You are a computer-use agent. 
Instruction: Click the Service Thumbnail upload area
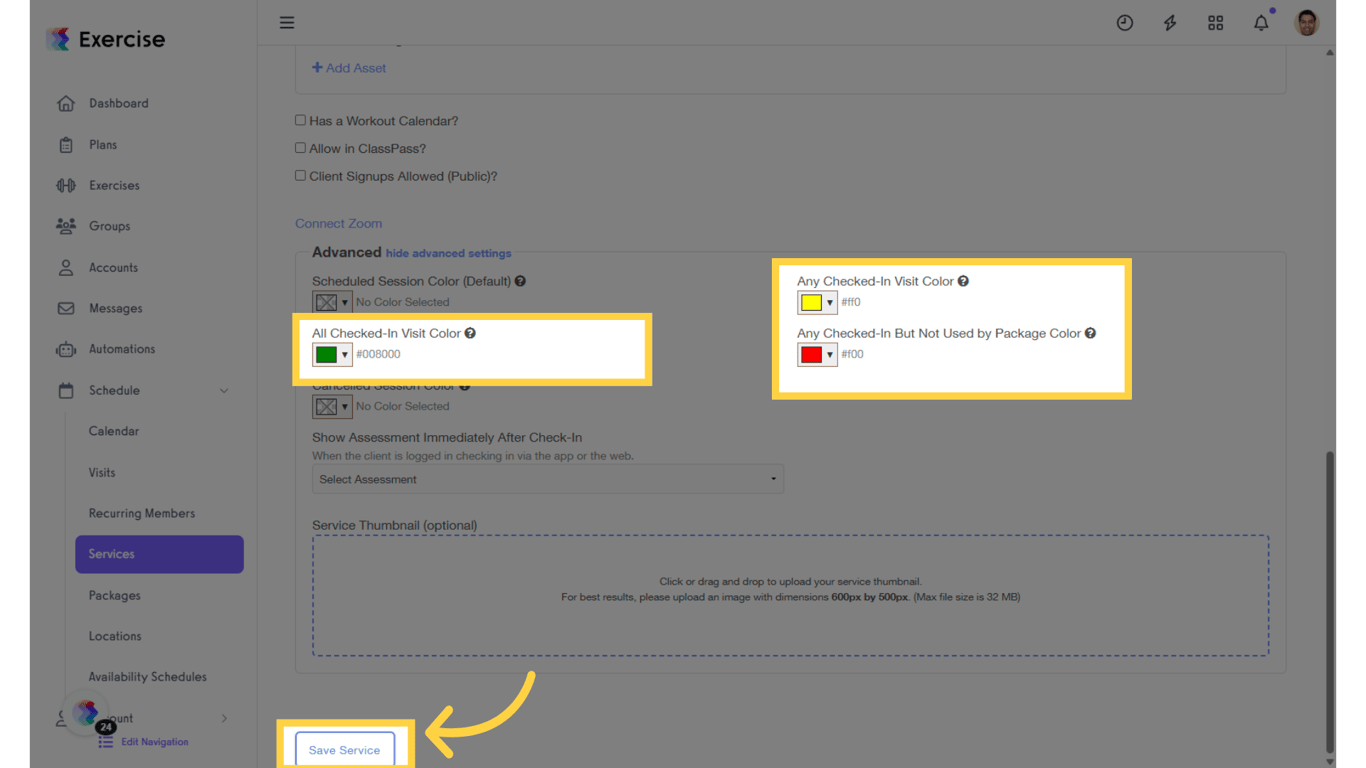click(790, 595)
